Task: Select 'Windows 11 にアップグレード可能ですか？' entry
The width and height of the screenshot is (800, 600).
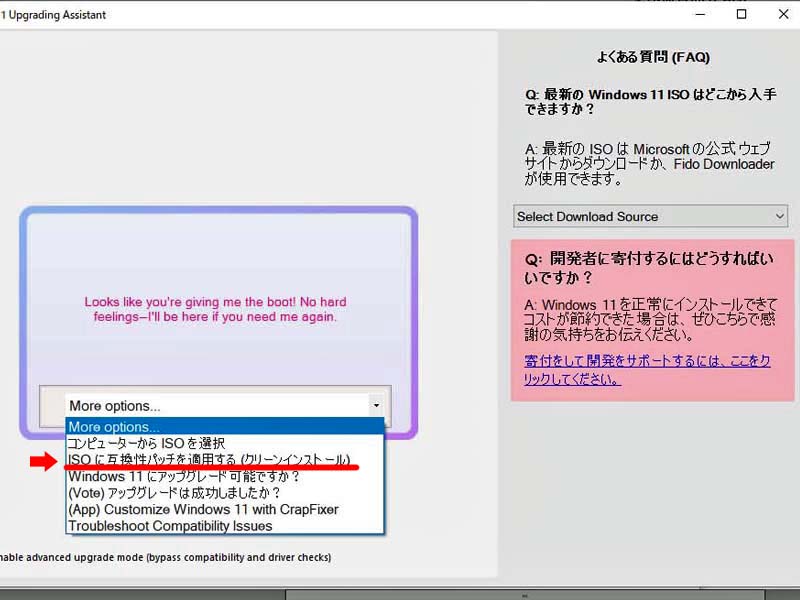Action: click(184, 476)
